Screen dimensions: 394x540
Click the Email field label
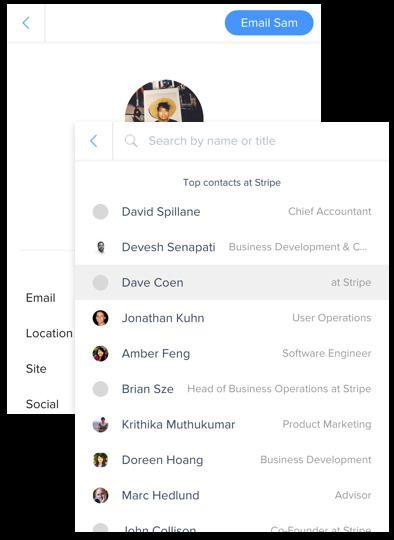pyautogui.click(x=41, y=298)
